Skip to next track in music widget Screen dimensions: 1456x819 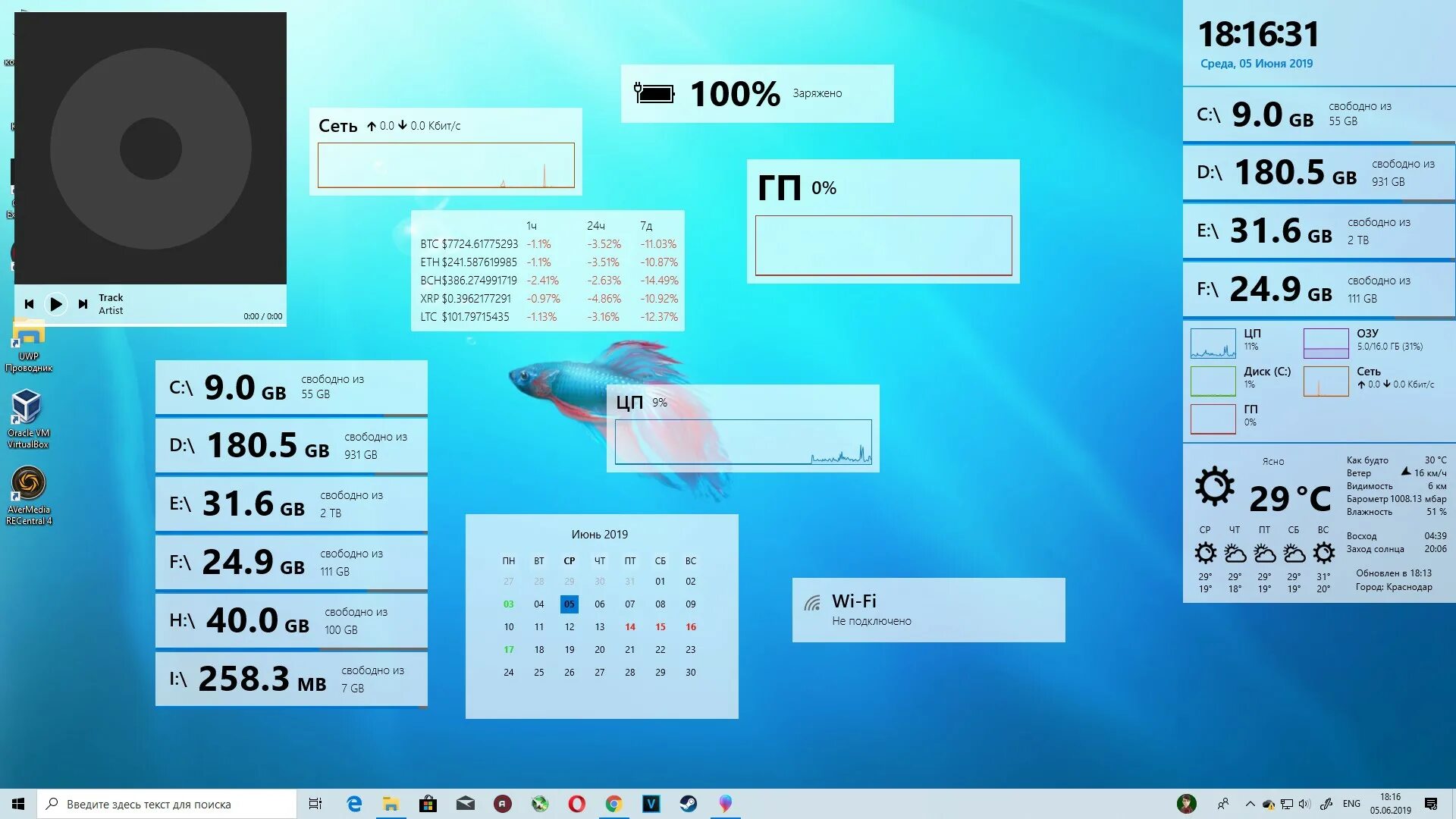pyautogui.click(x=83, y=304)
